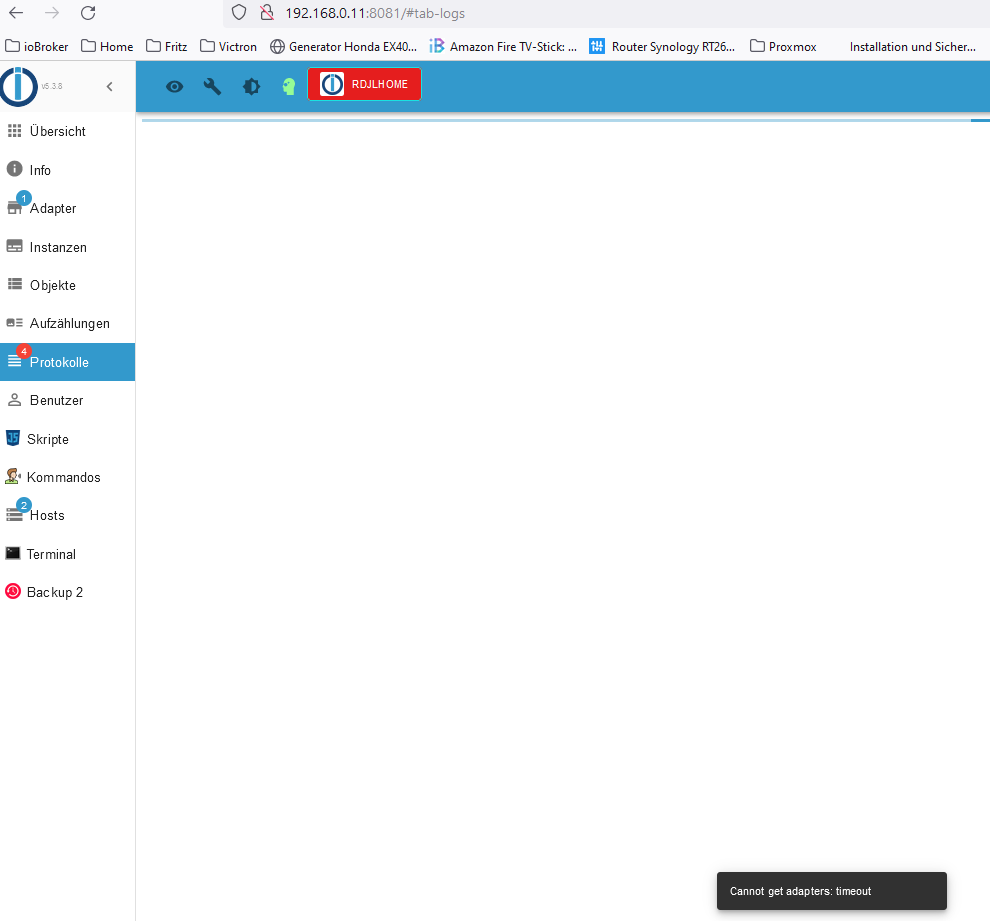Open the Instanzen page

coord(68,247)
